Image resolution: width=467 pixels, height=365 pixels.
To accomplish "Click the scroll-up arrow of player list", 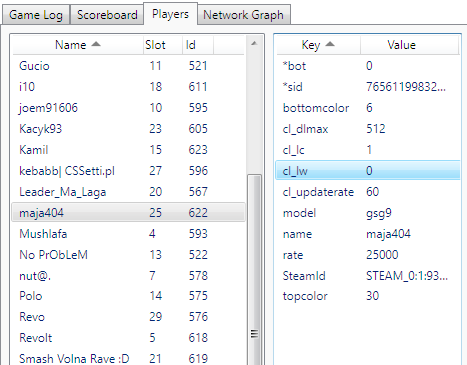I will [254, 43].
